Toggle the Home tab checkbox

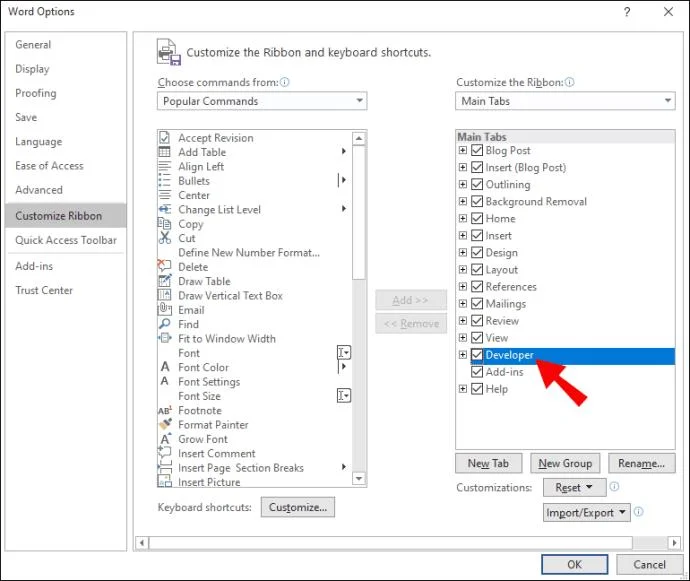[477, 218]
